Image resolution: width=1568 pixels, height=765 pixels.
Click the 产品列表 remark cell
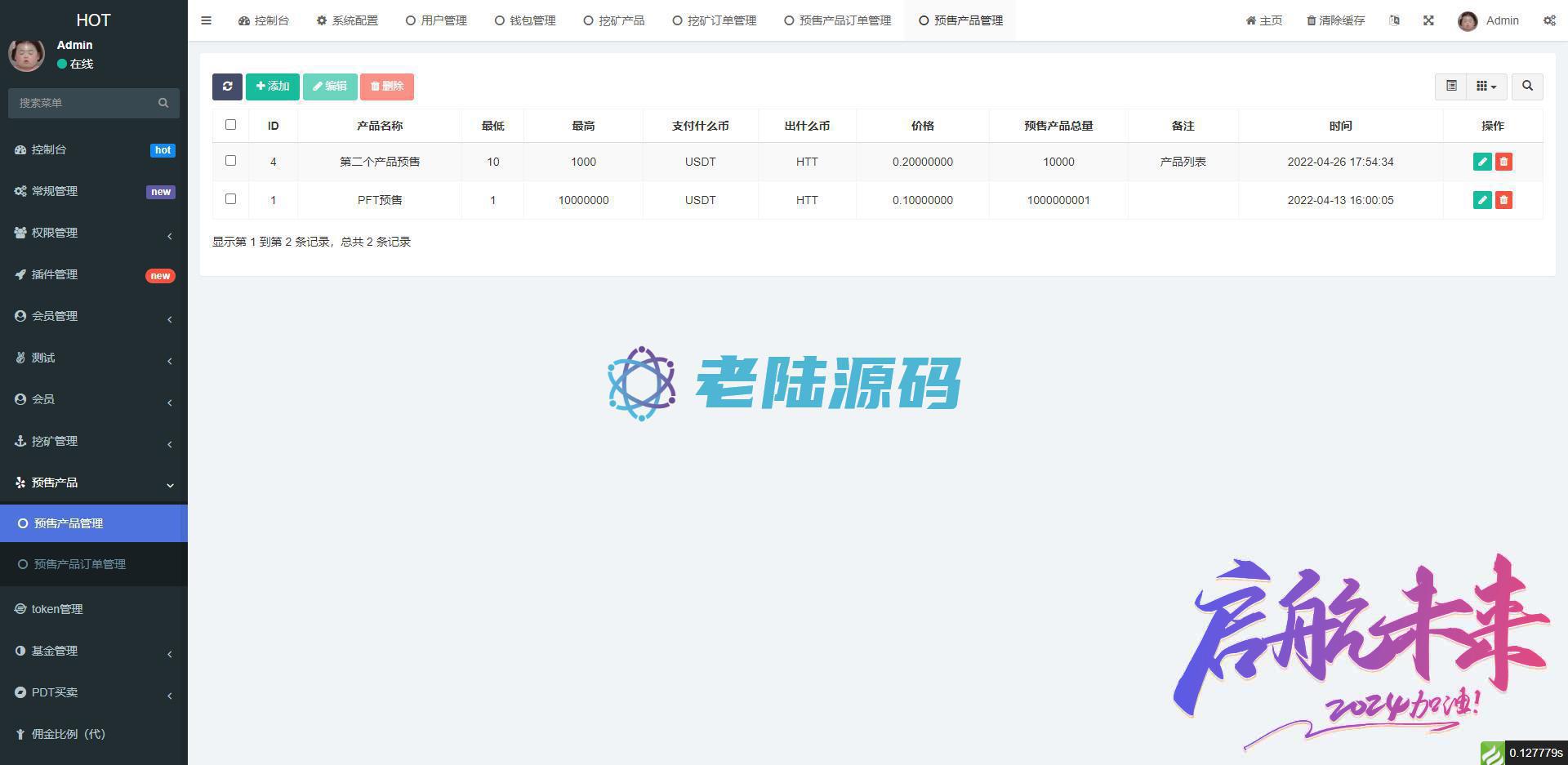(1183, 162)
